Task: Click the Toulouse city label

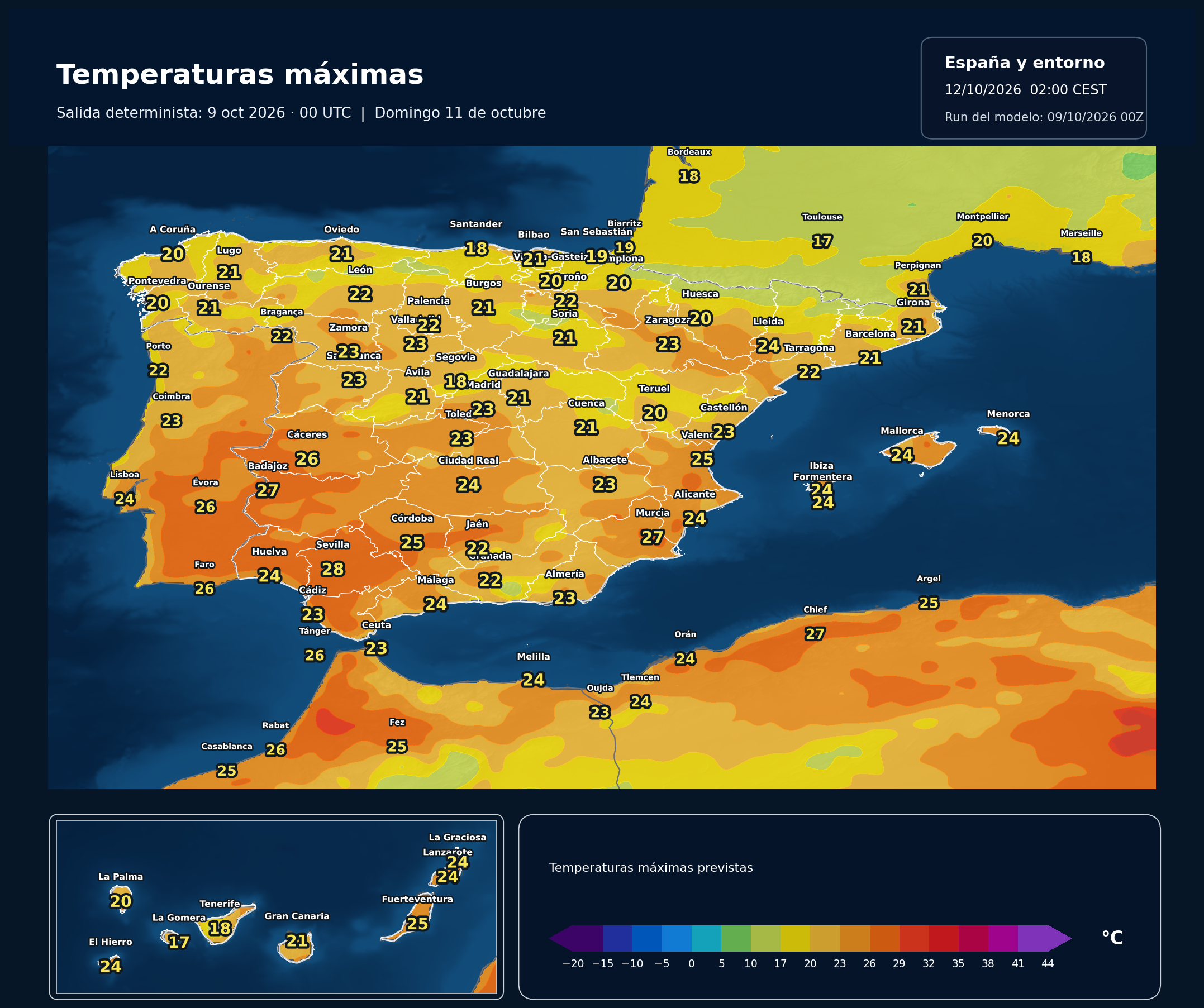Action: [x=822, y=217]
